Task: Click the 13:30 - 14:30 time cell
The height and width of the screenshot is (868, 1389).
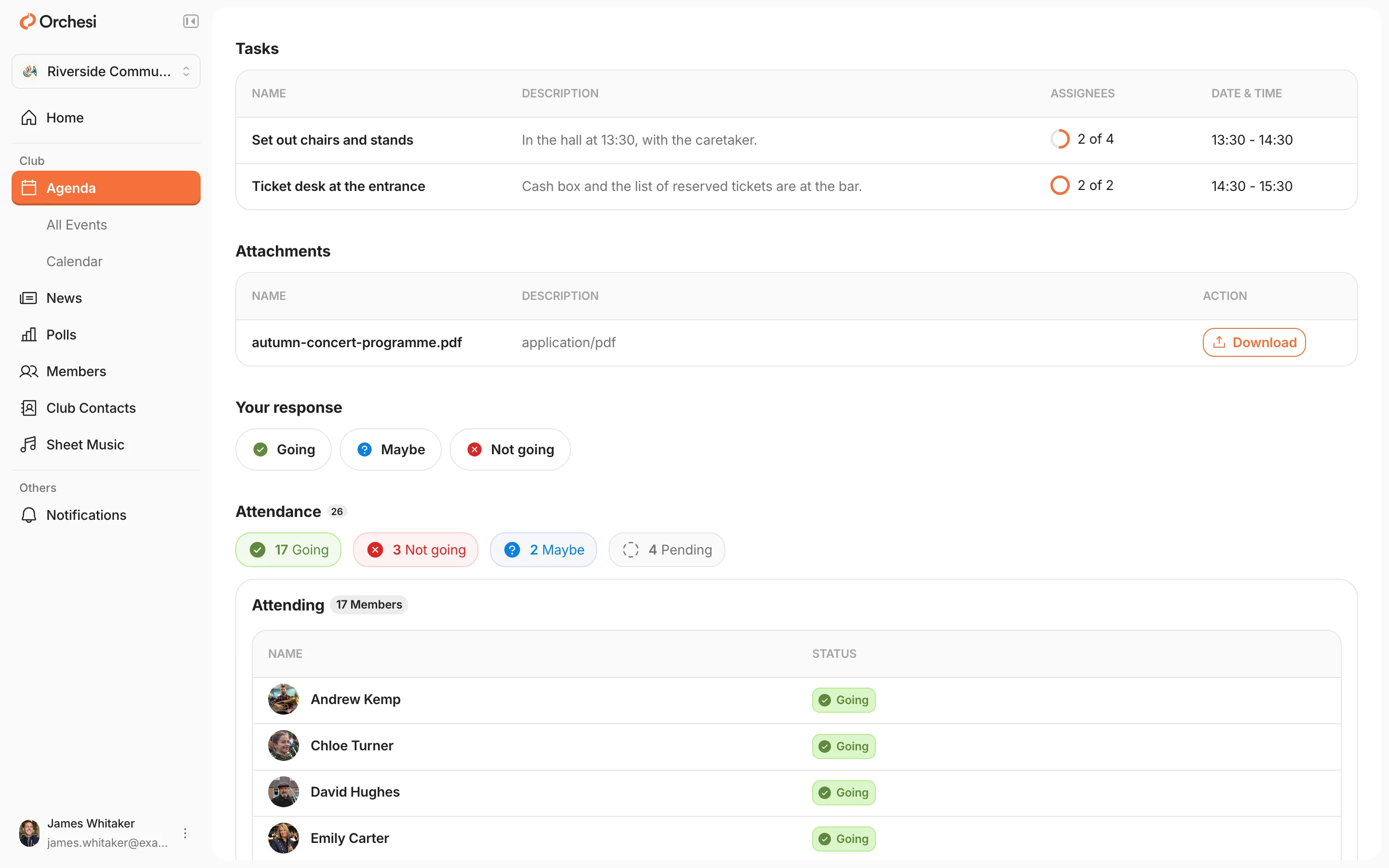Action: click(x=1252, y=140)
